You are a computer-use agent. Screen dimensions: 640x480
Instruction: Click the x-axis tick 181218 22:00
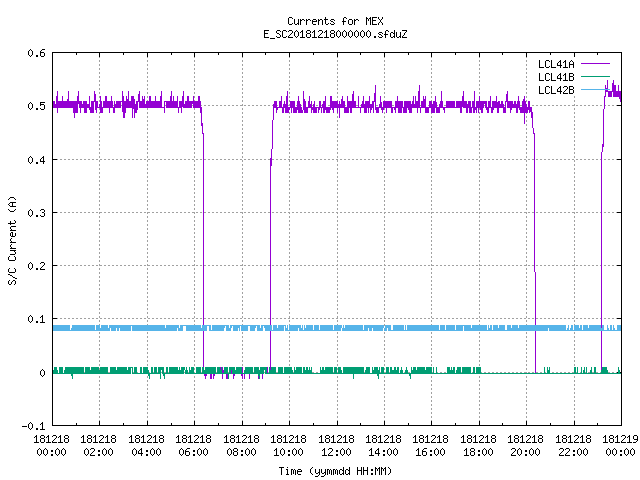coord(573,446)
